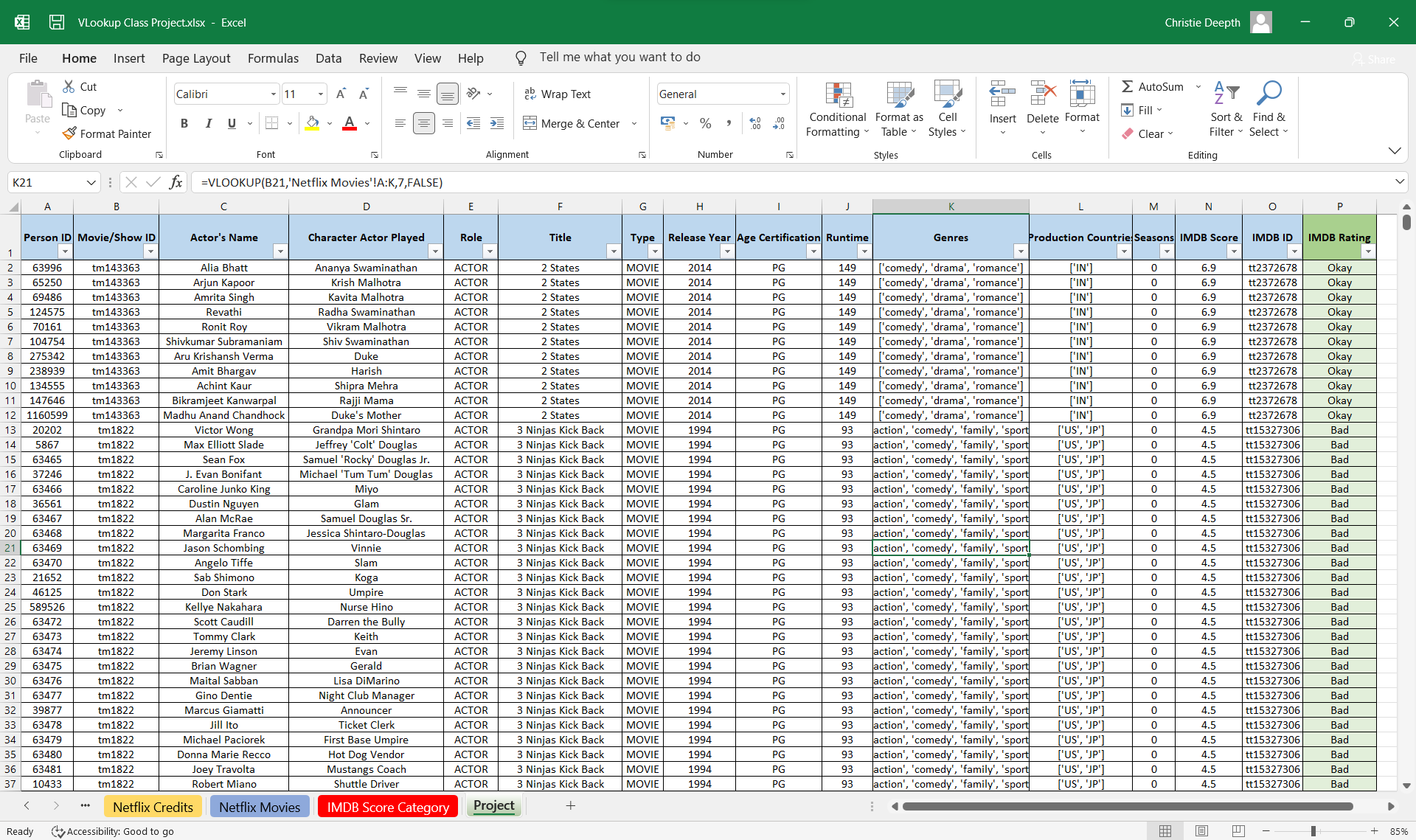Click Merge & Center button
The height and width of the screenshot is (840, 1416).
coord(572,123)
